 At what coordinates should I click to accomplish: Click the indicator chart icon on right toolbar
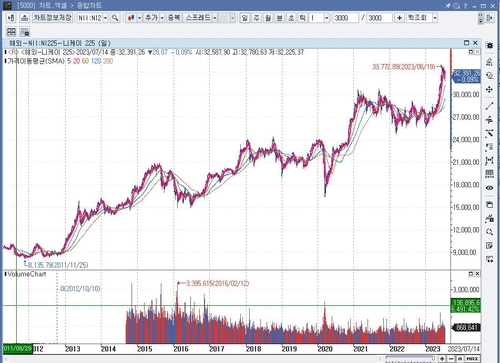click(x=489, y=61)
